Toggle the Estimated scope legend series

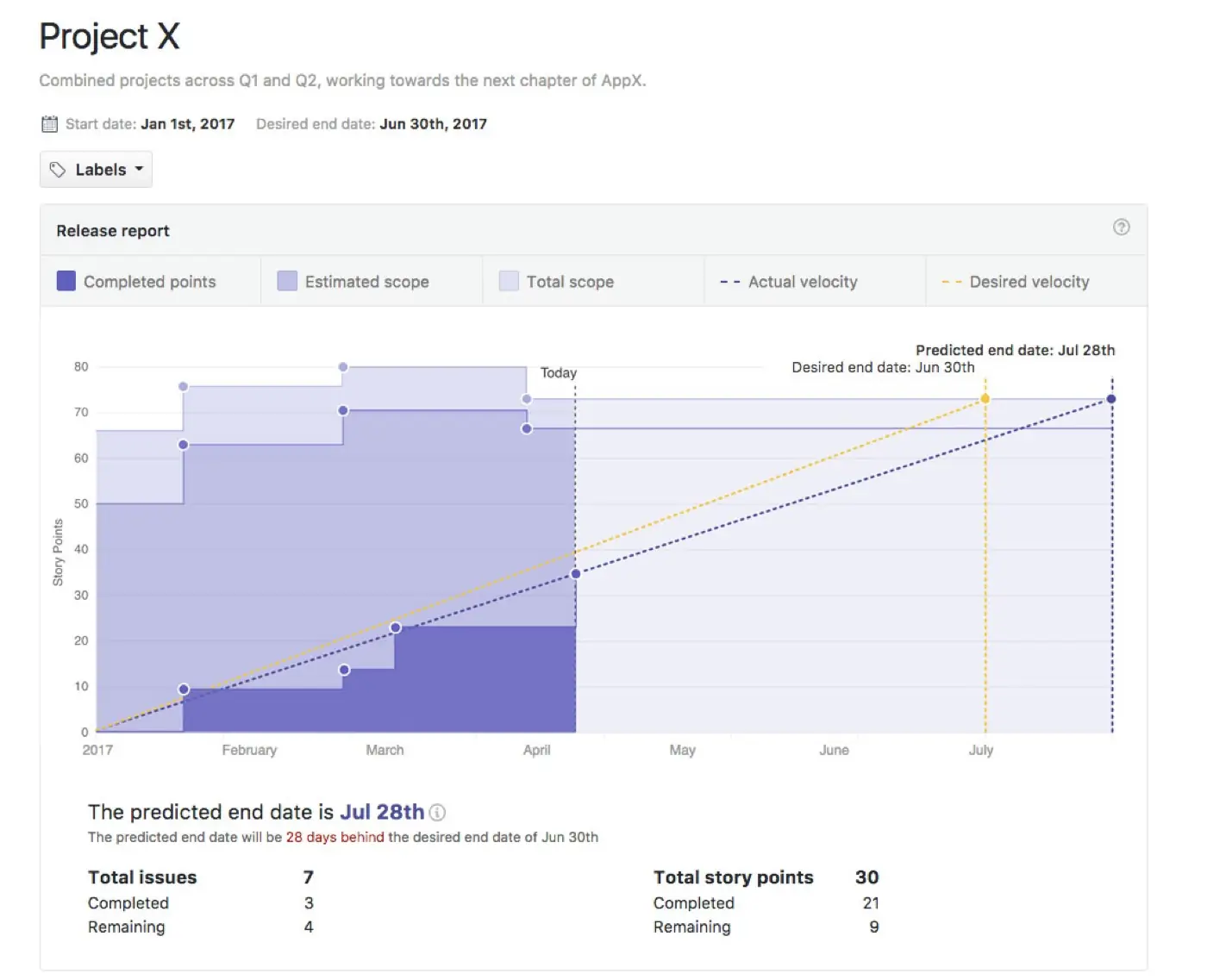(x=353, y=282)
